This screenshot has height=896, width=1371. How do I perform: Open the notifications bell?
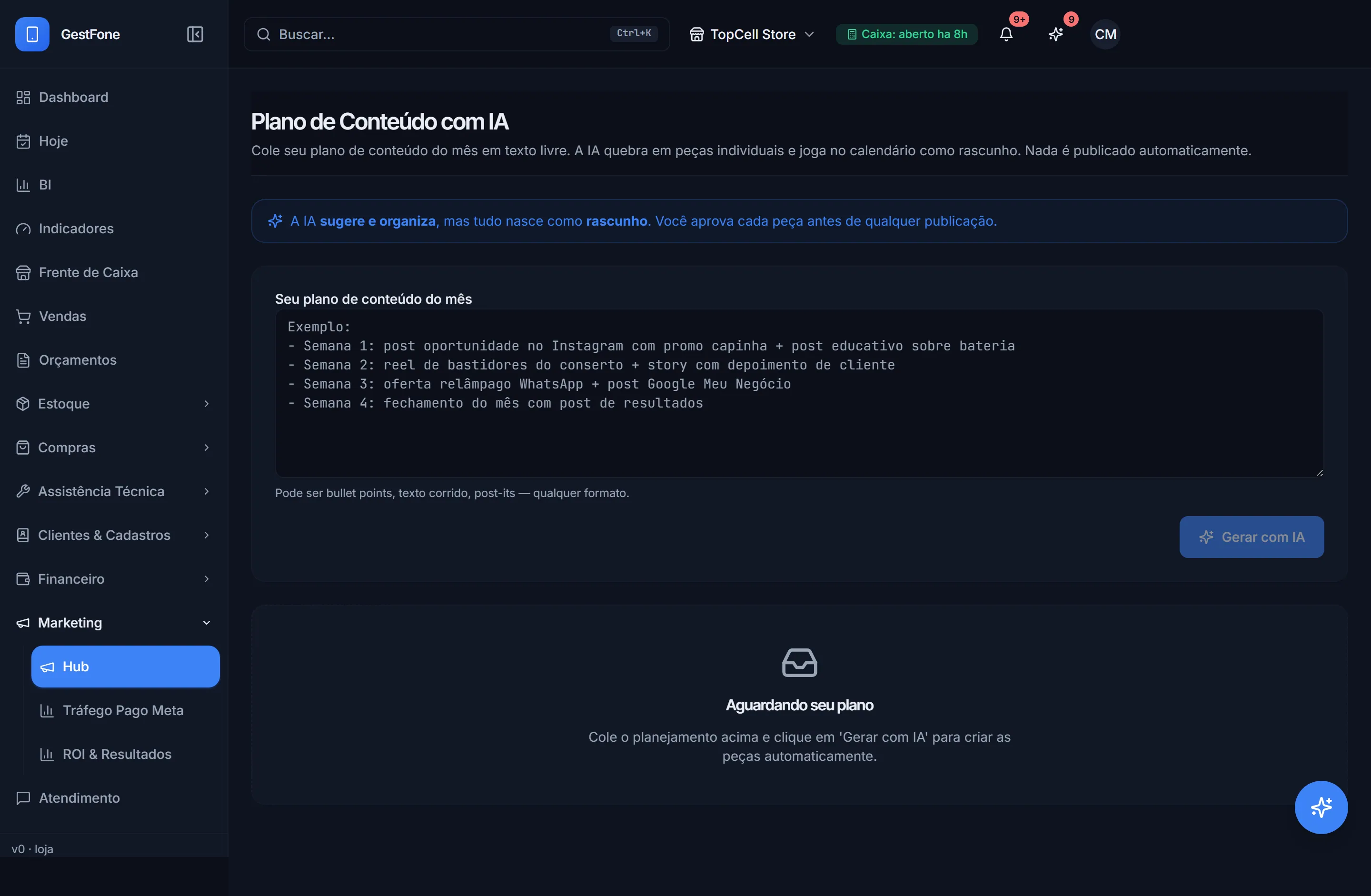pos(1006,34)
